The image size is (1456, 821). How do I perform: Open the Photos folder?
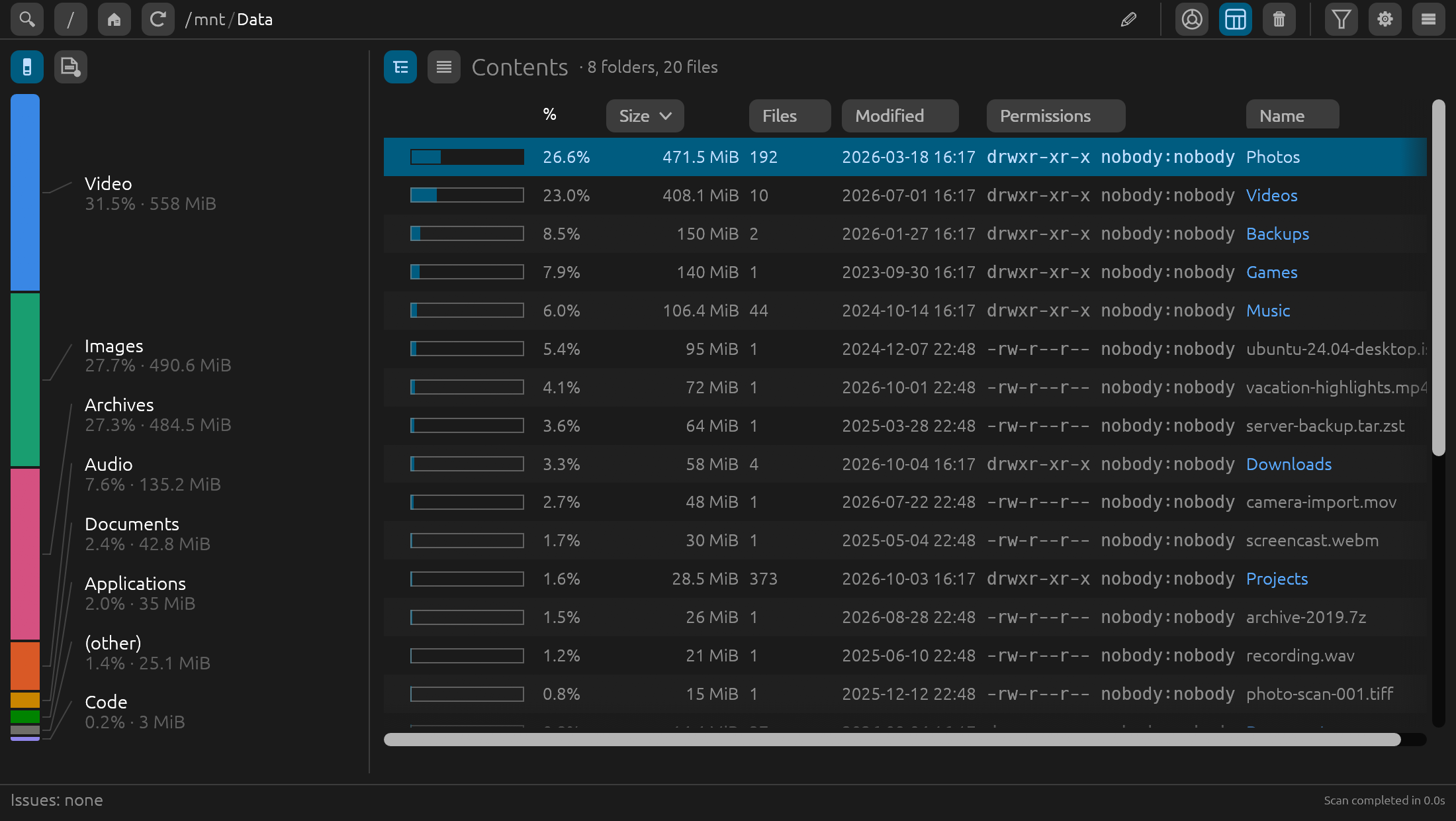[1273, 157]
